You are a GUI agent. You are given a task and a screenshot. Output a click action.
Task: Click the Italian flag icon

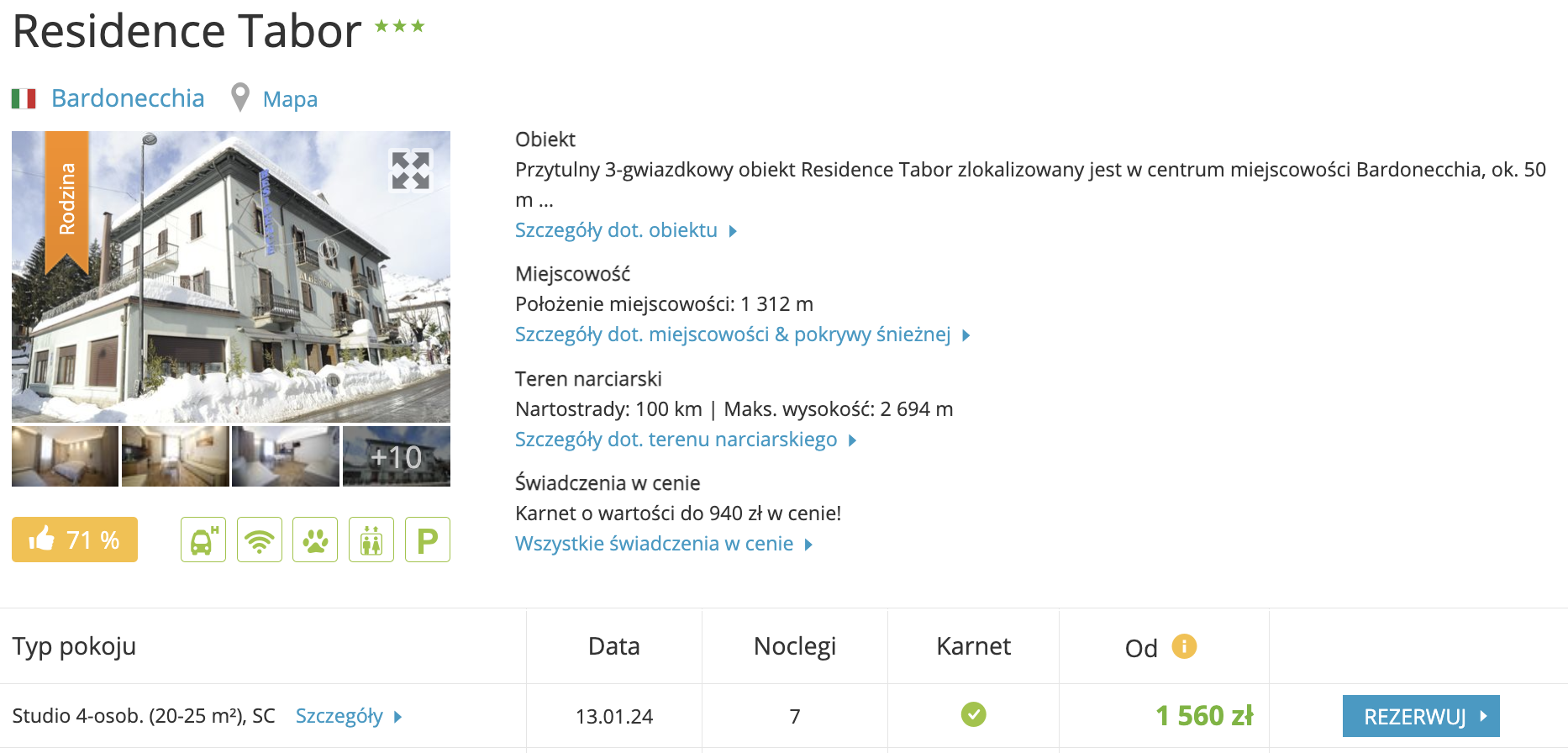coord(24,99)
